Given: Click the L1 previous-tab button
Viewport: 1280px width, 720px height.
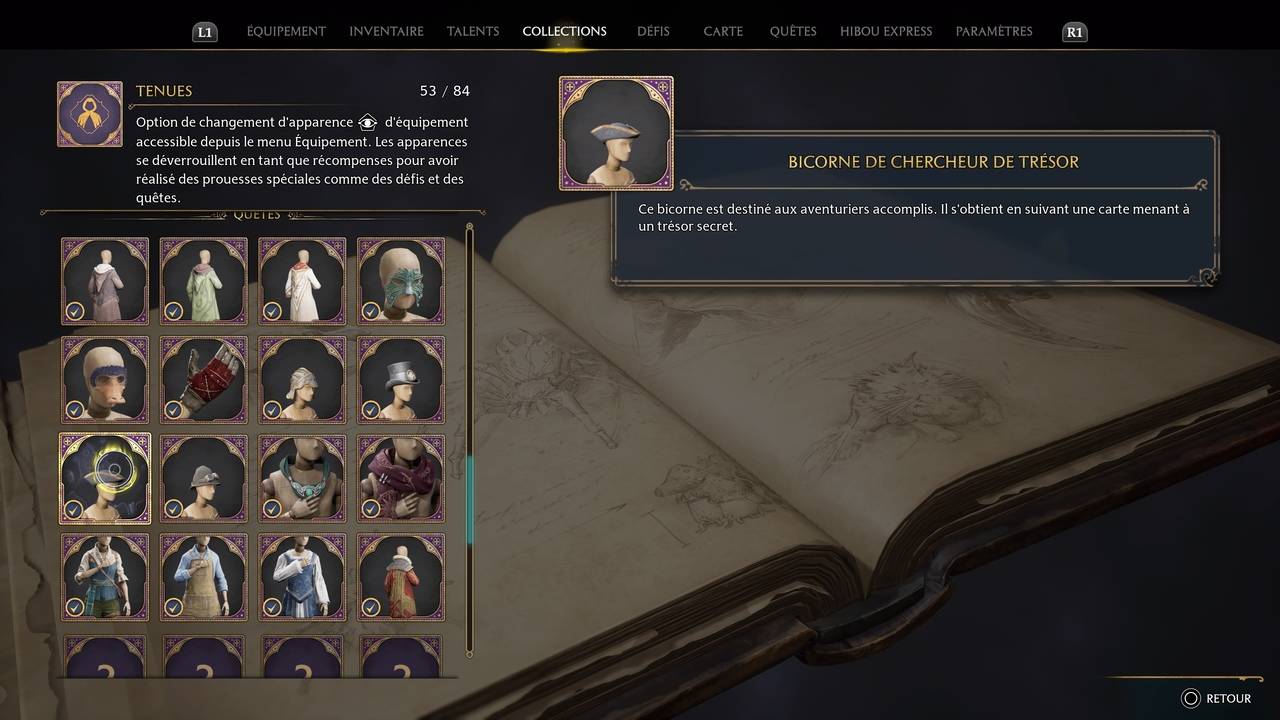Looking at the screenshot, I should tap(204, 32).
